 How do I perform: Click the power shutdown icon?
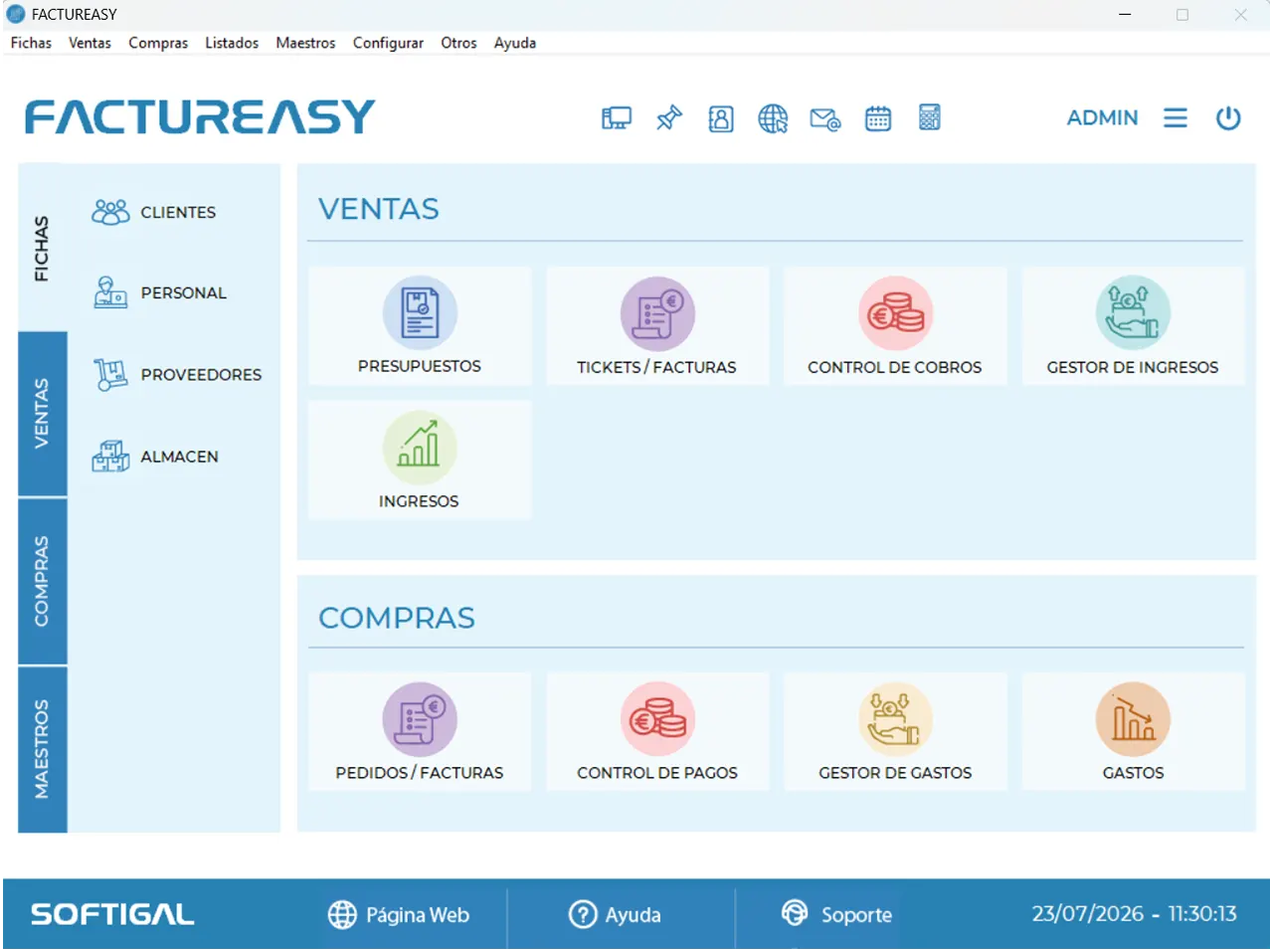(x=1228, y=118)
